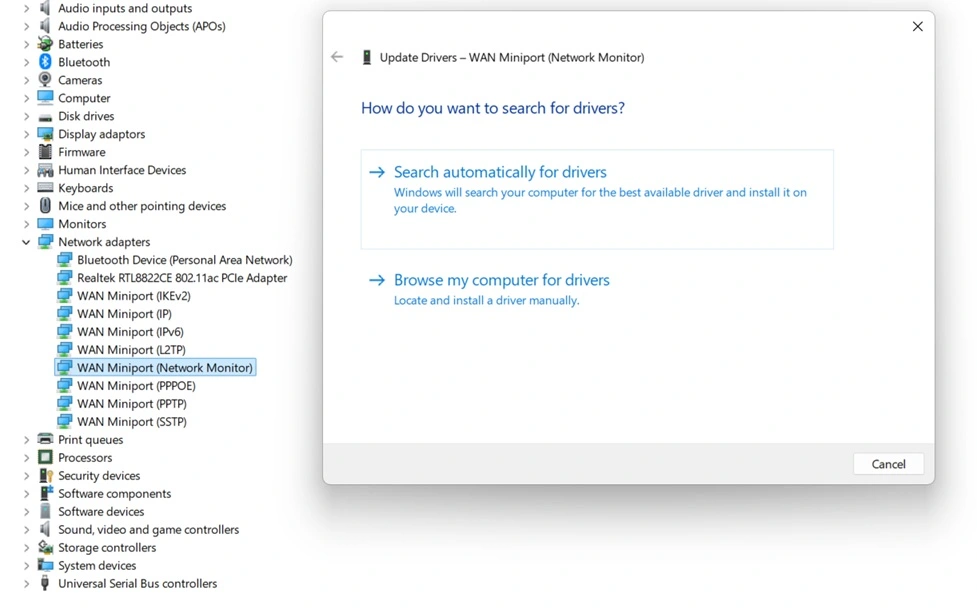Click the Display adaptors icon
The height and width of the screenshot is (609, 977).
[45, 134]
